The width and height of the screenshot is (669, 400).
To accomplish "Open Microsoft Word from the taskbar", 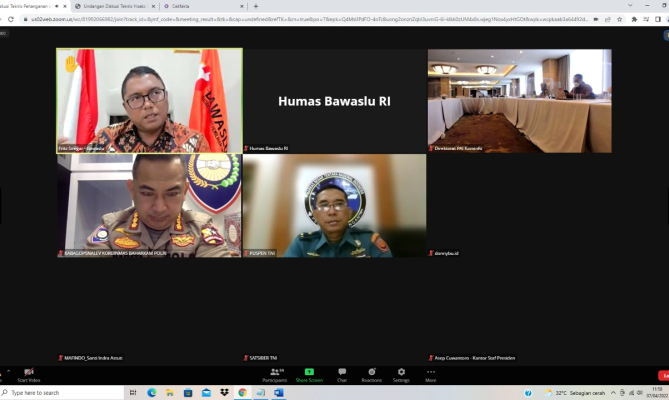I will (x=278, y=393).
